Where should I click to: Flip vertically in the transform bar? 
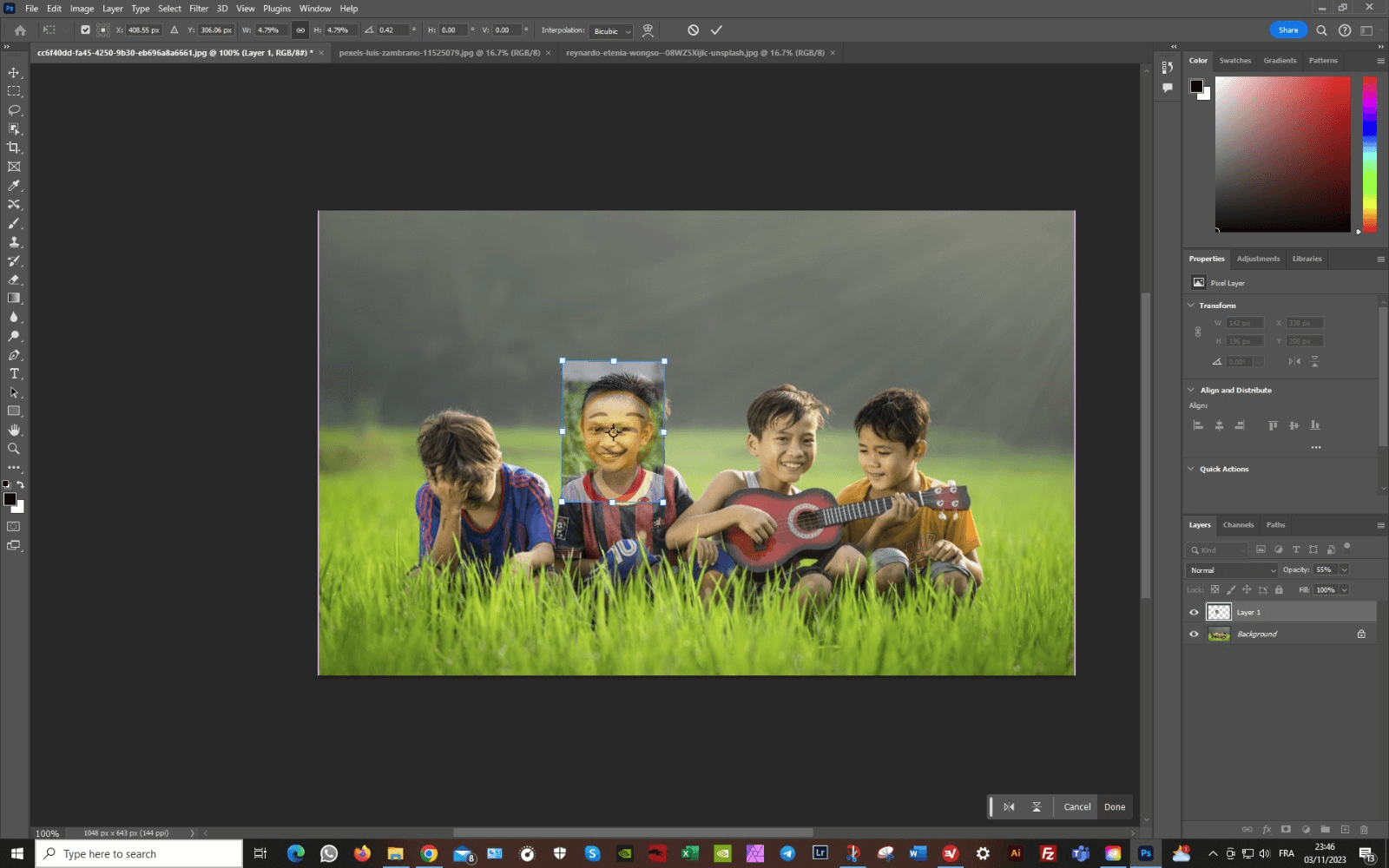point(1037,806)
